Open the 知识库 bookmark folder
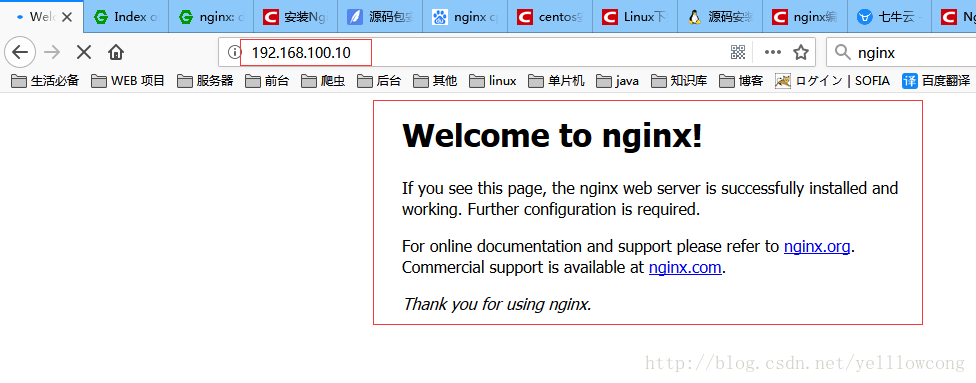The height and width of the screenshot is (383, 976). pos(679,80)
